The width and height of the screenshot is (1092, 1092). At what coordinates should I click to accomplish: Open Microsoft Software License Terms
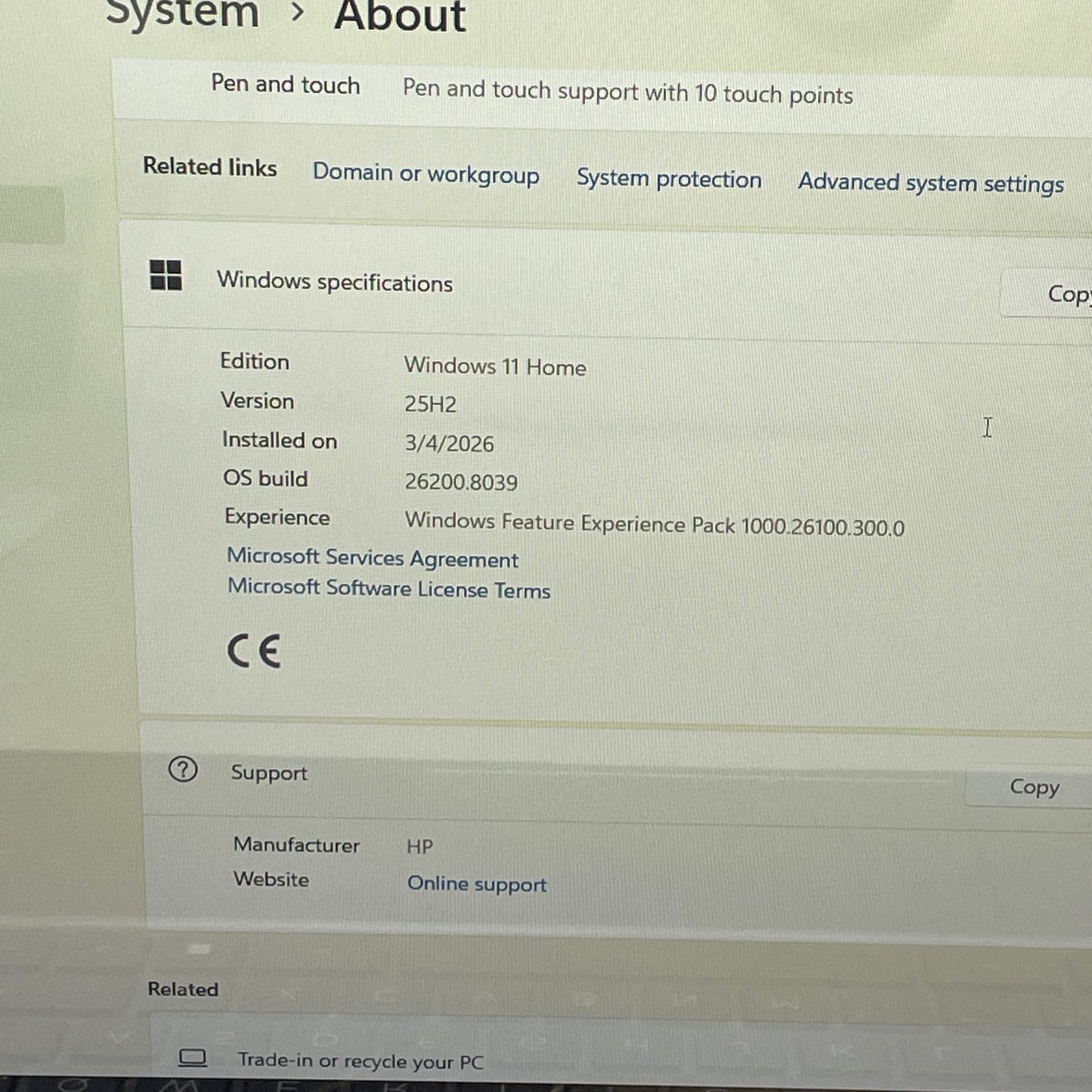click(x=389, y=589)
